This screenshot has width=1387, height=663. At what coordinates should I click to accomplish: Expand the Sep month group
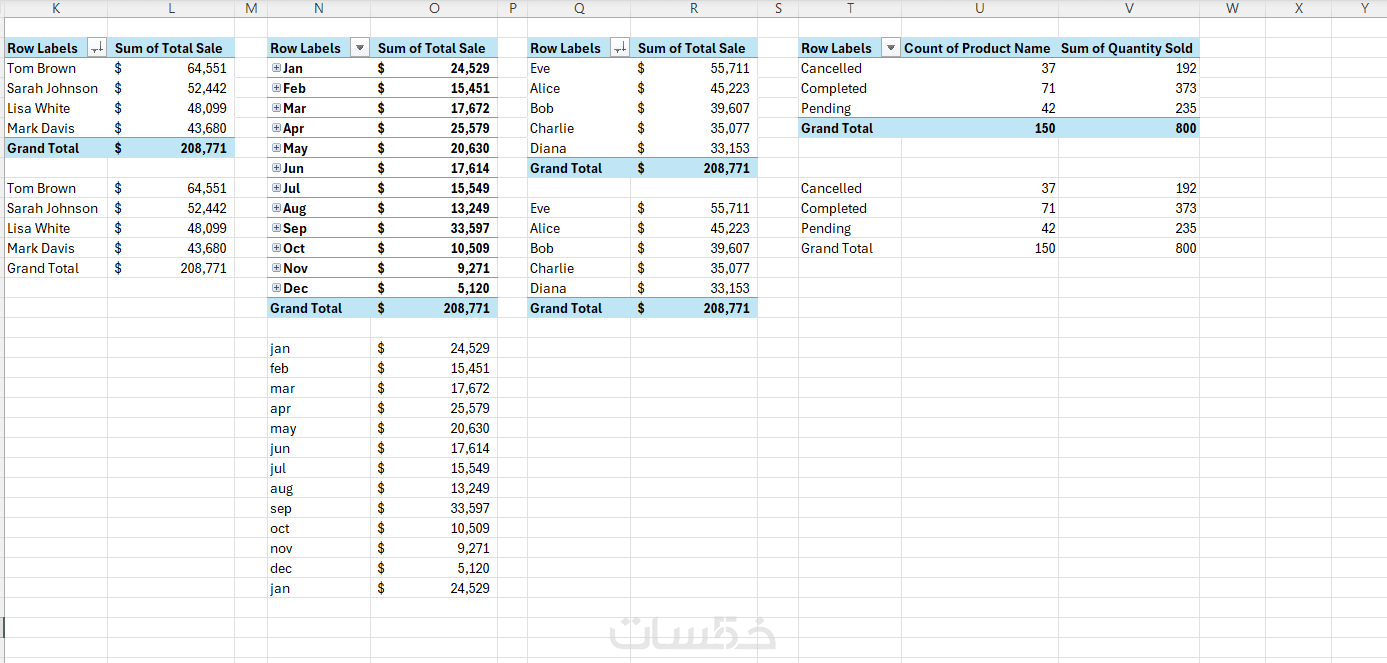(x=276, y=228)
